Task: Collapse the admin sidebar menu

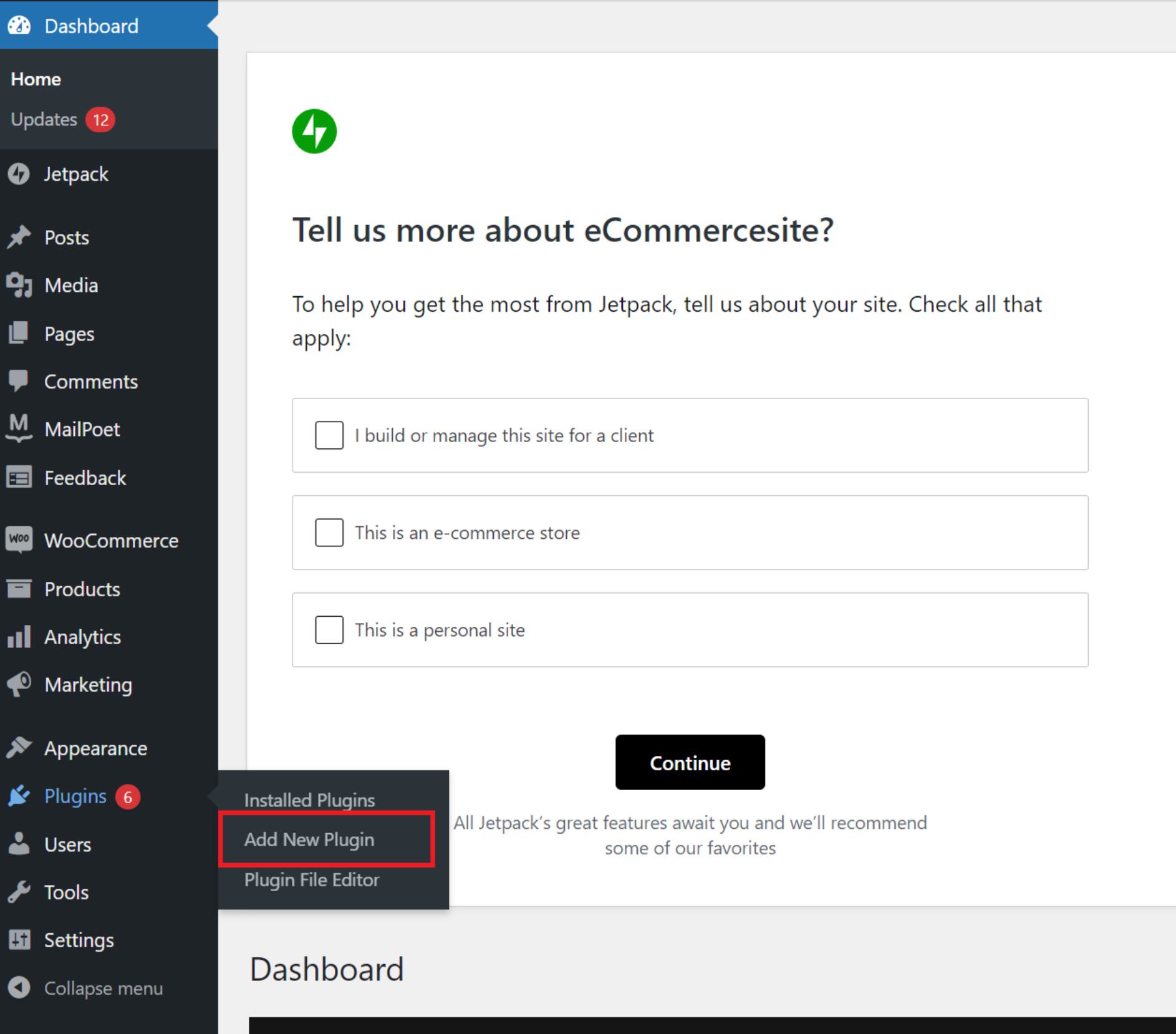Action: click(103, 988)
